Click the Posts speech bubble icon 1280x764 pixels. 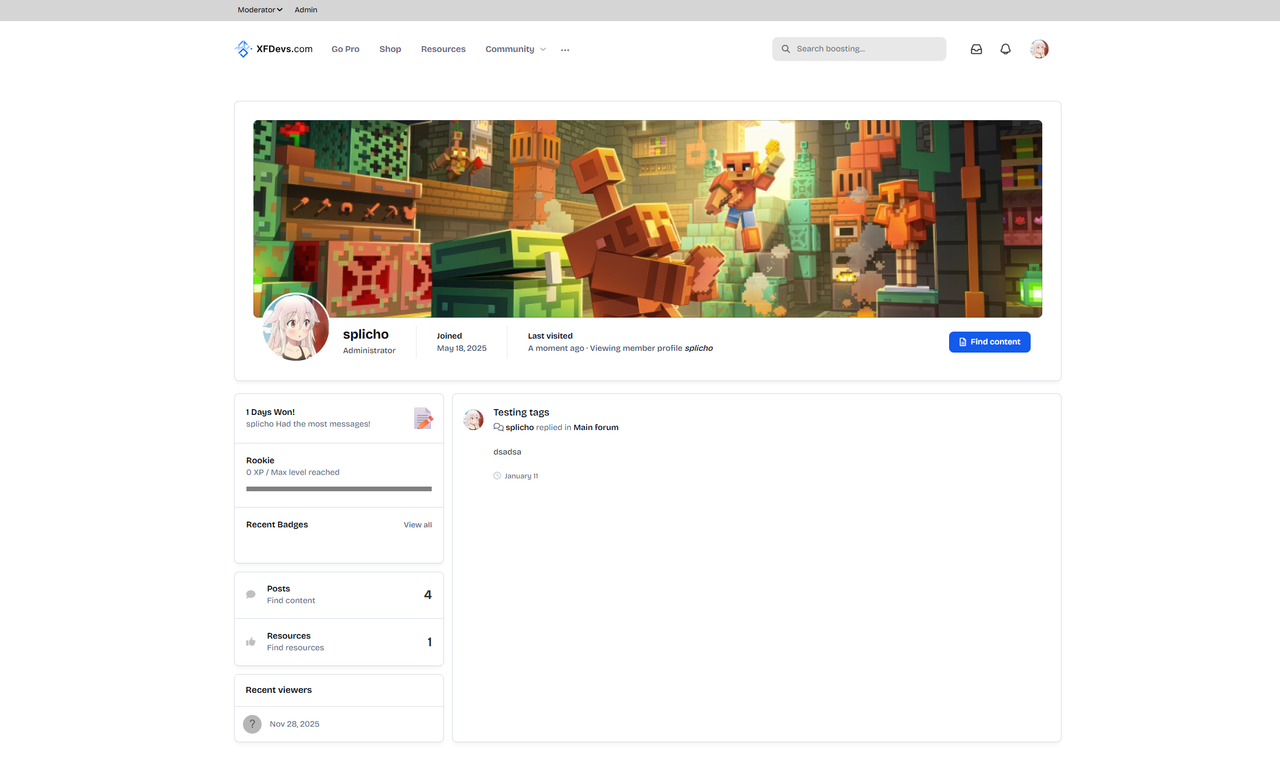[251, 594]
